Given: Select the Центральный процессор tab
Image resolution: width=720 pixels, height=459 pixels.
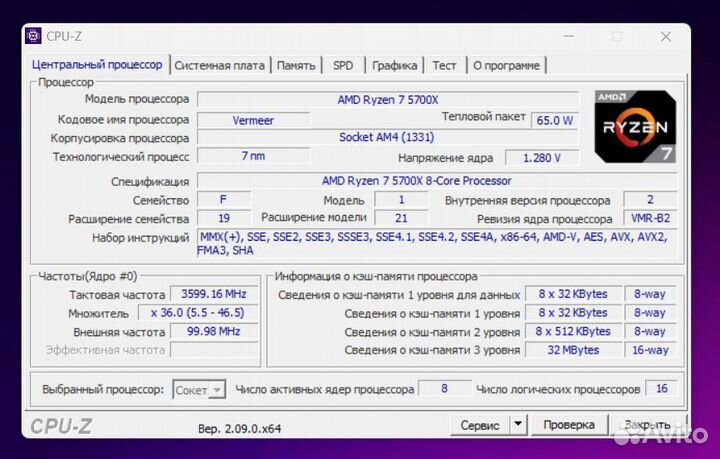Looking at the screenshot, I should coord(97,65).
